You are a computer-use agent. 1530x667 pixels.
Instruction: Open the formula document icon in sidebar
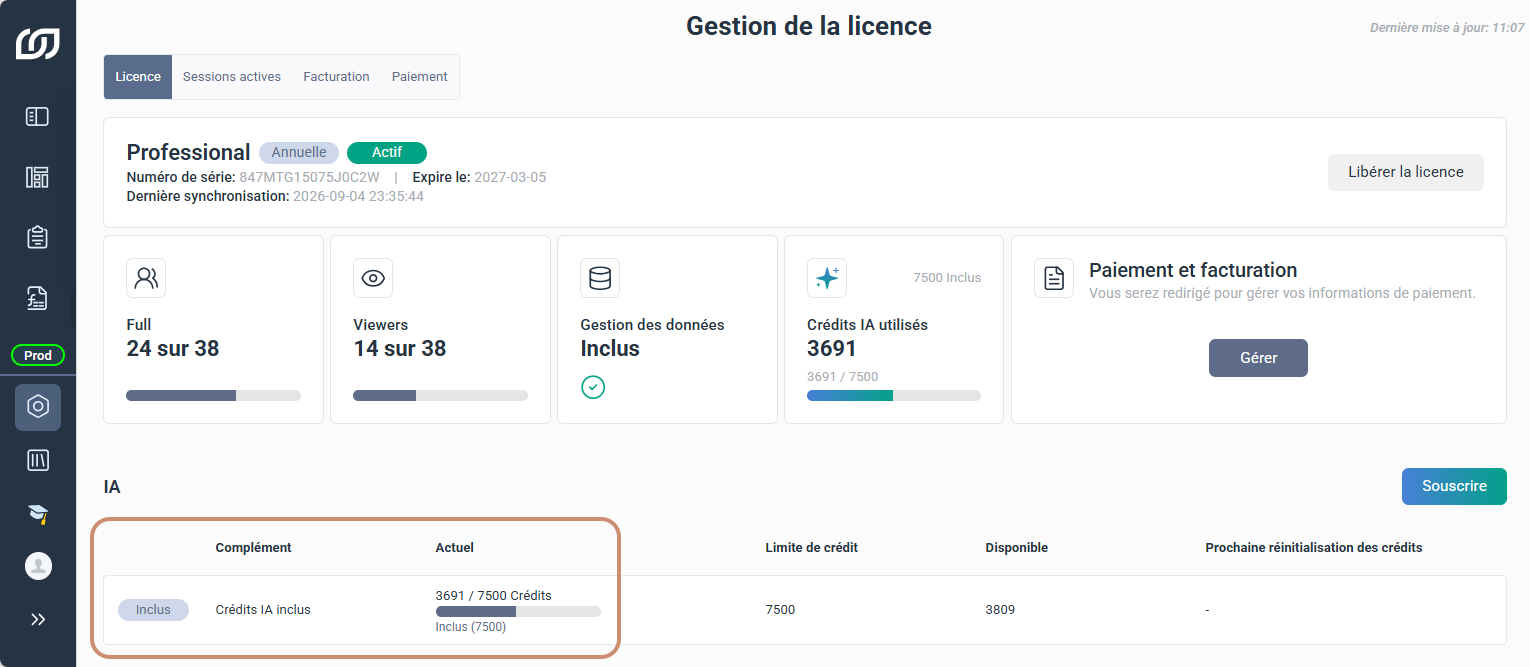37,298
